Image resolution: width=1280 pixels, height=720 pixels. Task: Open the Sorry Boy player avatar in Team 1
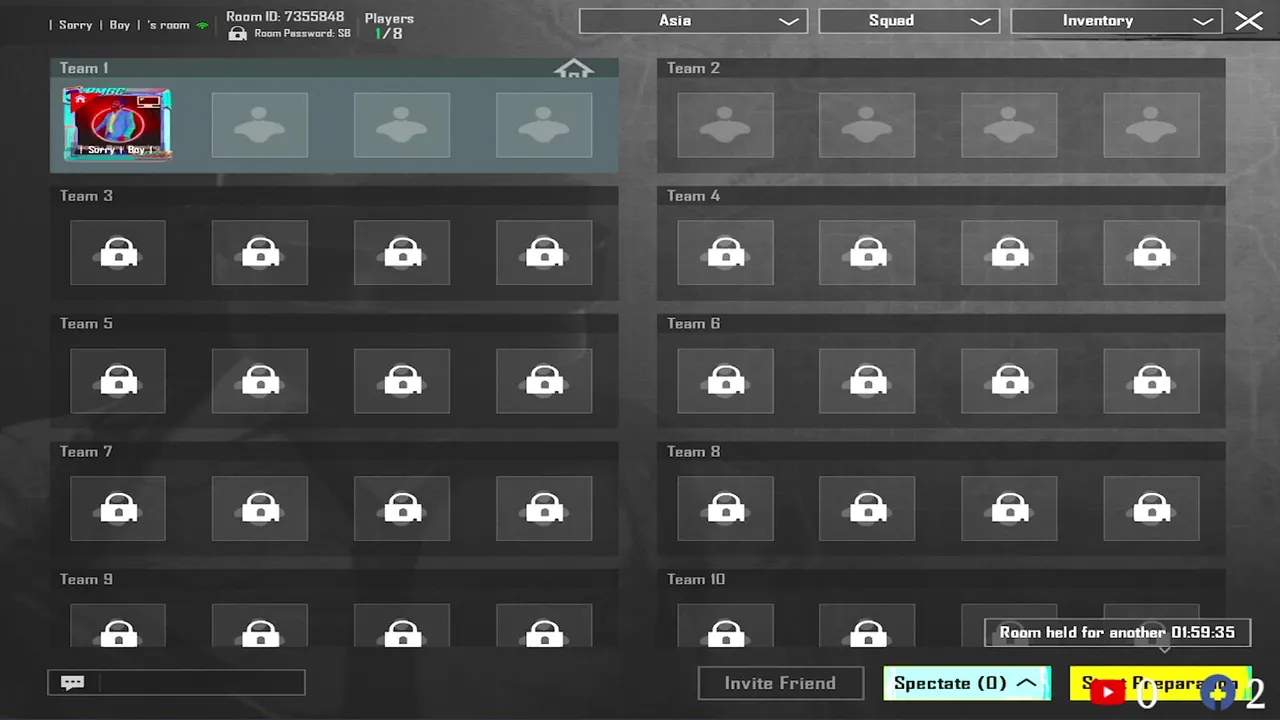(117, 124)
